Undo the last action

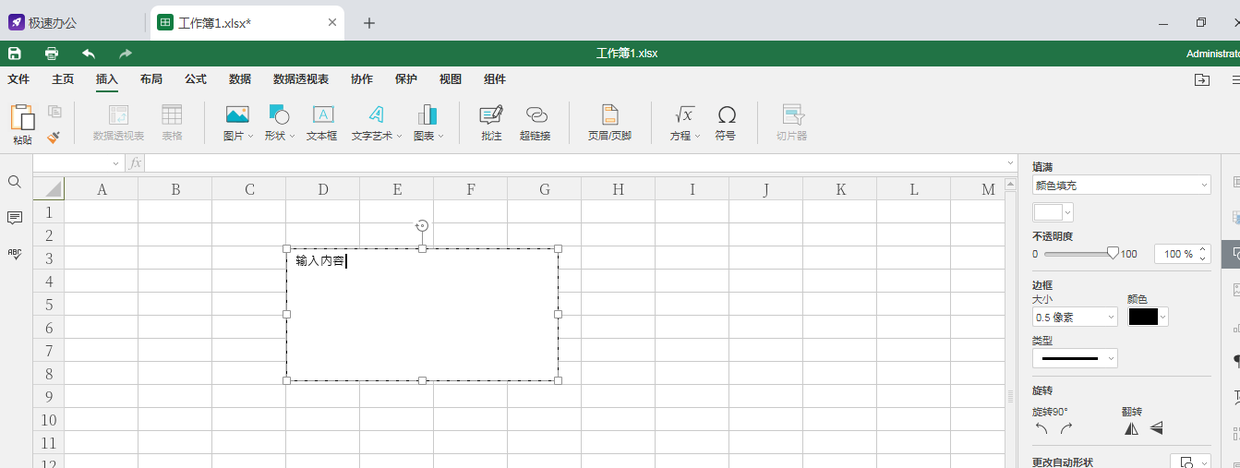point(89,53)
